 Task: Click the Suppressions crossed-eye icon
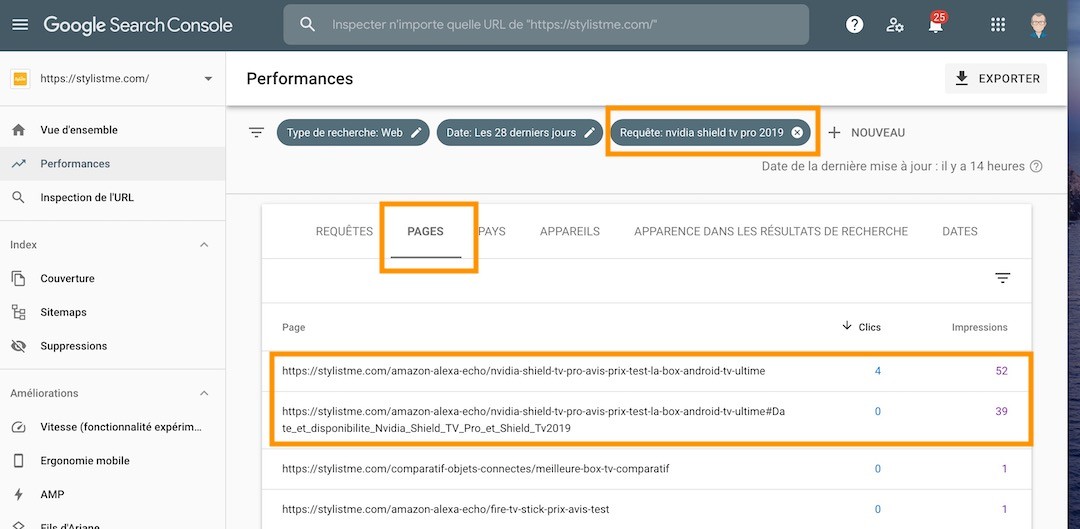tap(19, 346)
